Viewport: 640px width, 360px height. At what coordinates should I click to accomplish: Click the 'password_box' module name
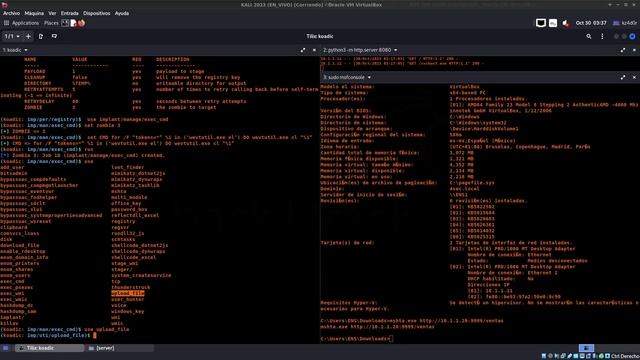129,209
